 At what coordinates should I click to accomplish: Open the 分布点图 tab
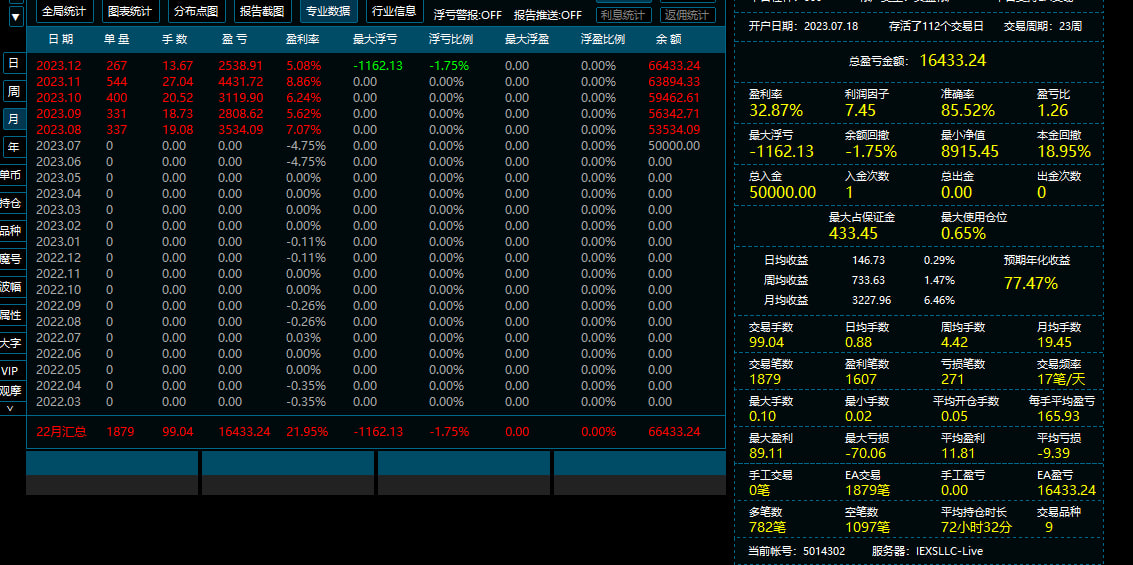tap(197, 11)
